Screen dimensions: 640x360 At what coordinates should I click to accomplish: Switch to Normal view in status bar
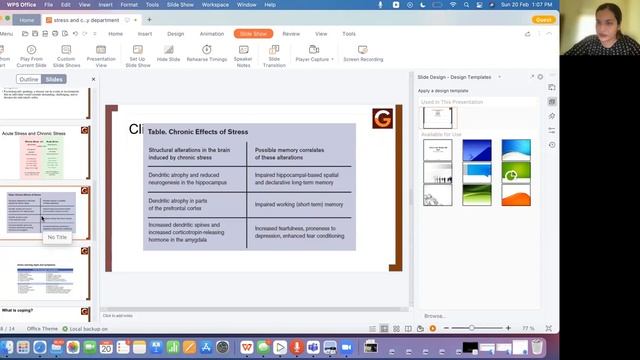point(384,329)
